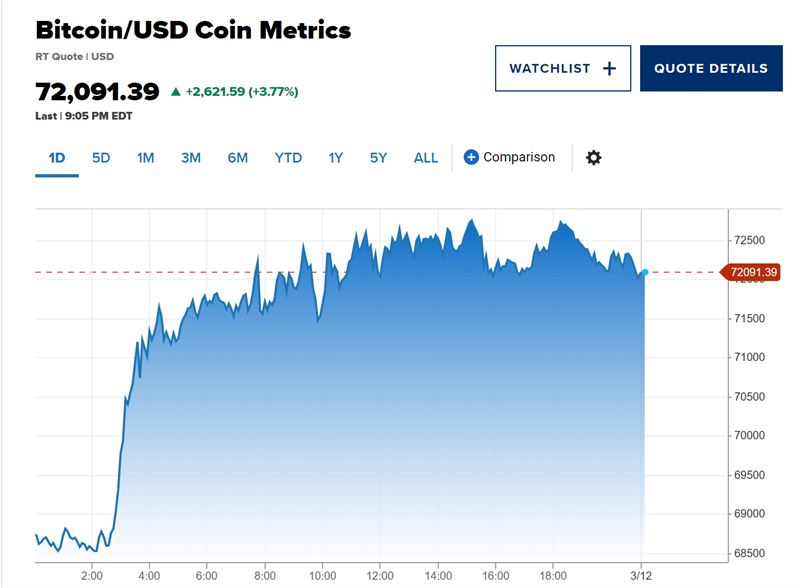
Task: Click the red 72091.39 price tag
Action: coord(754,272)
